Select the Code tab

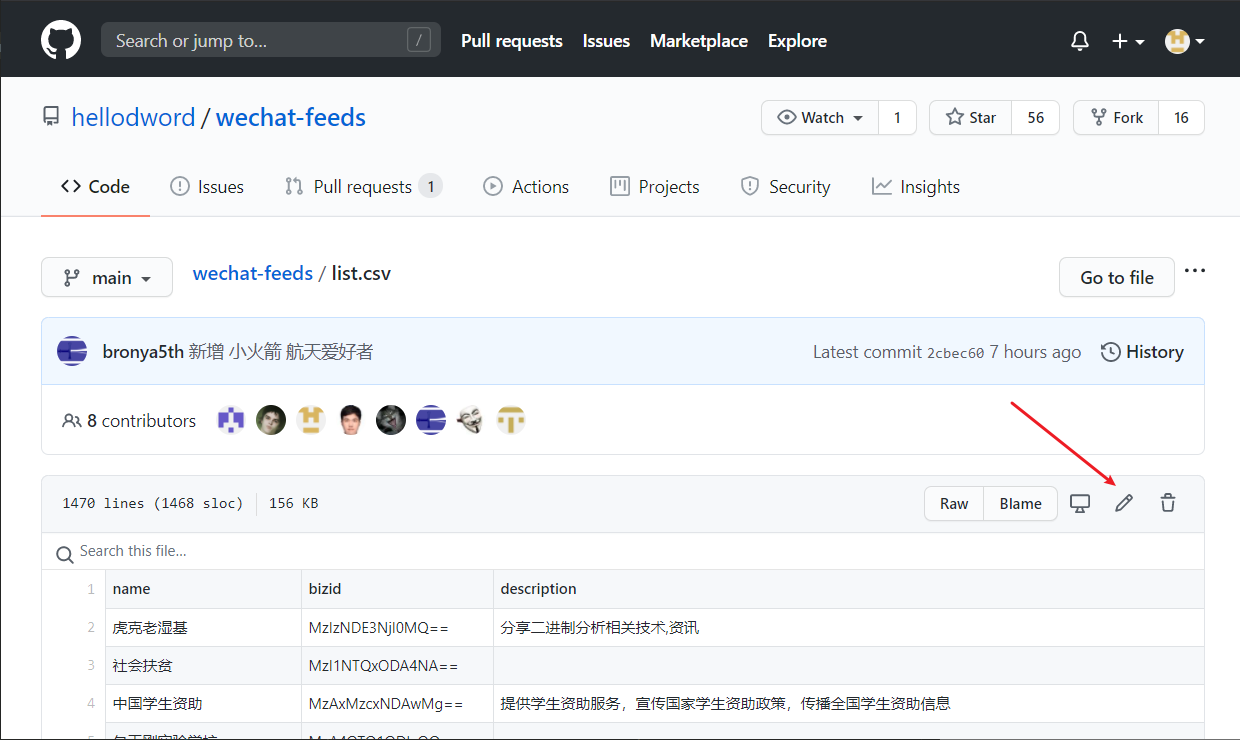tap(96, 187)
